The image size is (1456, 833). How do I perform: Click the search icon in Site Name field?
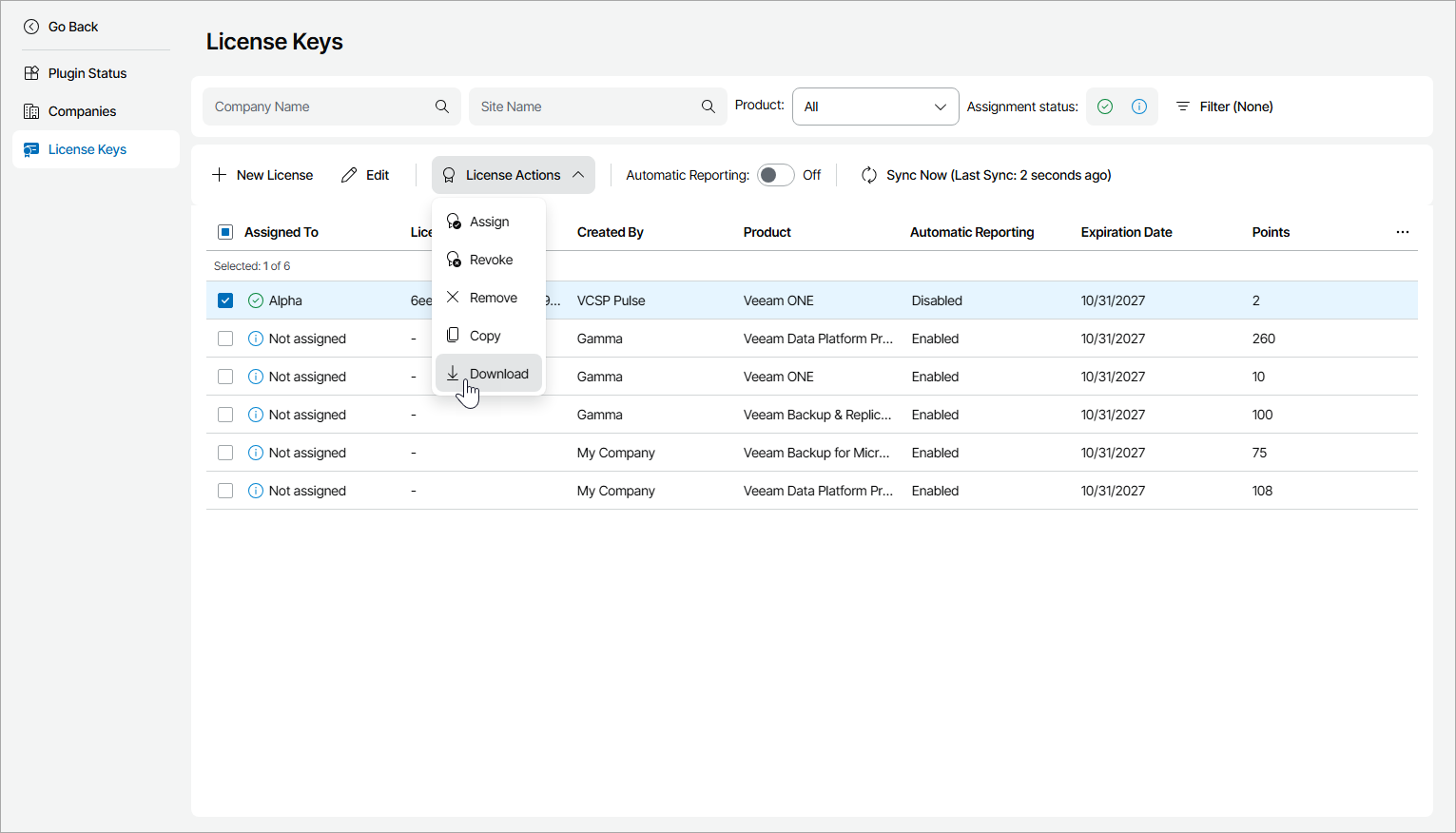(709, 107)
